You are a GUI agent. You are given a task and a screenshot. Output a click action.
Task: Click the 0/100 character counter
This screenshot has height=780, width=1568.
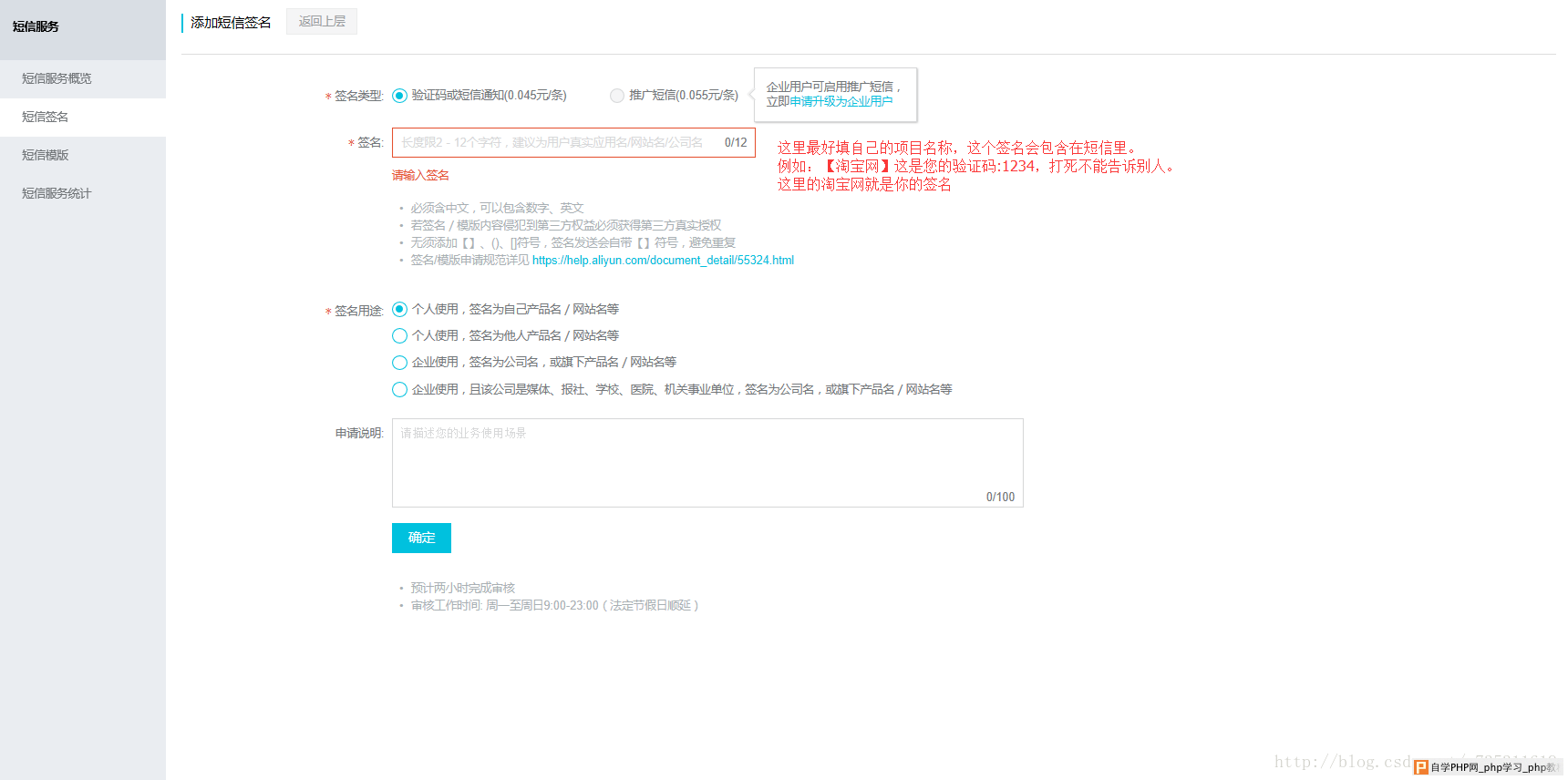click(x=1000, y=498)
